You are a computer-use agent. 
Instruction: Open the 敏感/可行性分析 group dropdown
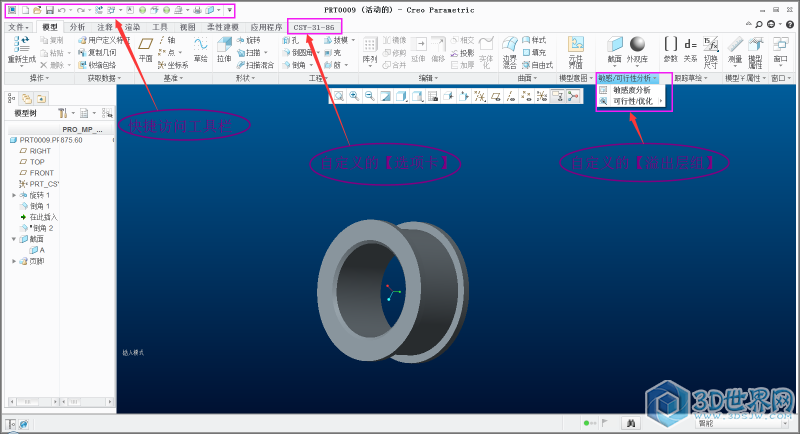[x=628, y=77]
